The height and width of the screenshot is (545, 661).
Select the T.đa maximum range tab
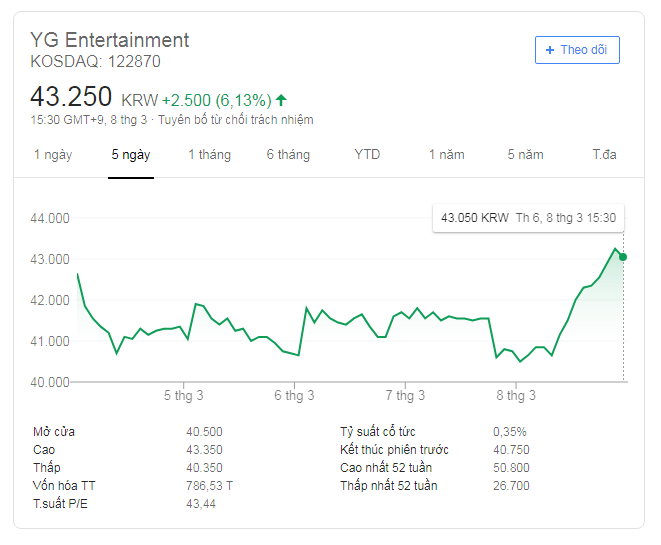[604, 155]
